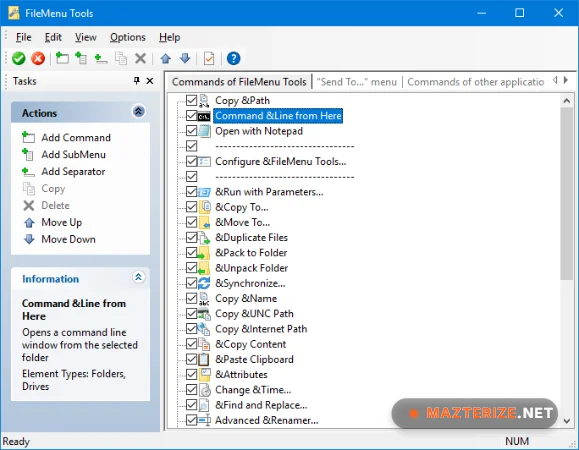Select the first separator line row
579x450 pixels.
click(x=284, y=146)
